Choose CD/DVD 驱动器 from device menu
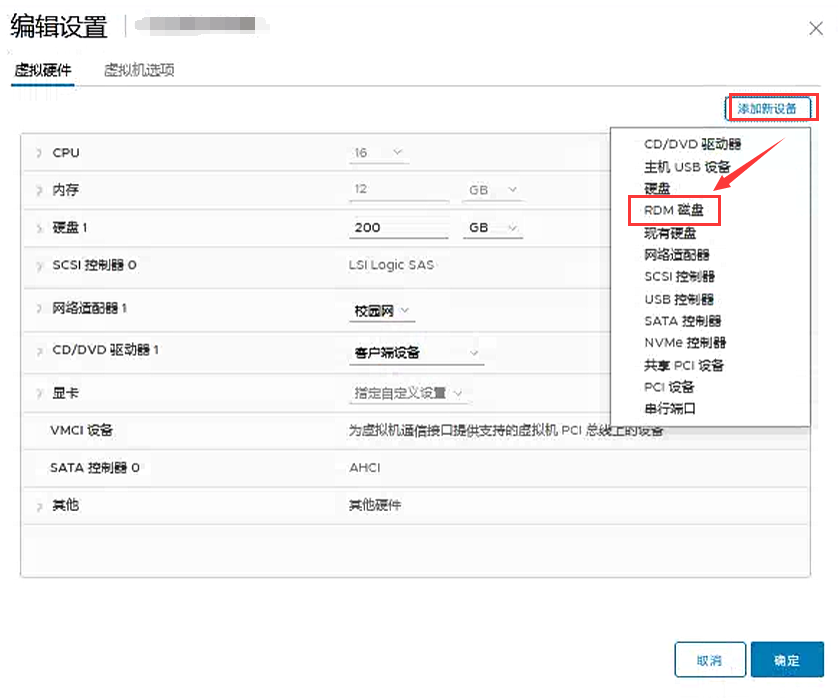 (x=692, y=144)
